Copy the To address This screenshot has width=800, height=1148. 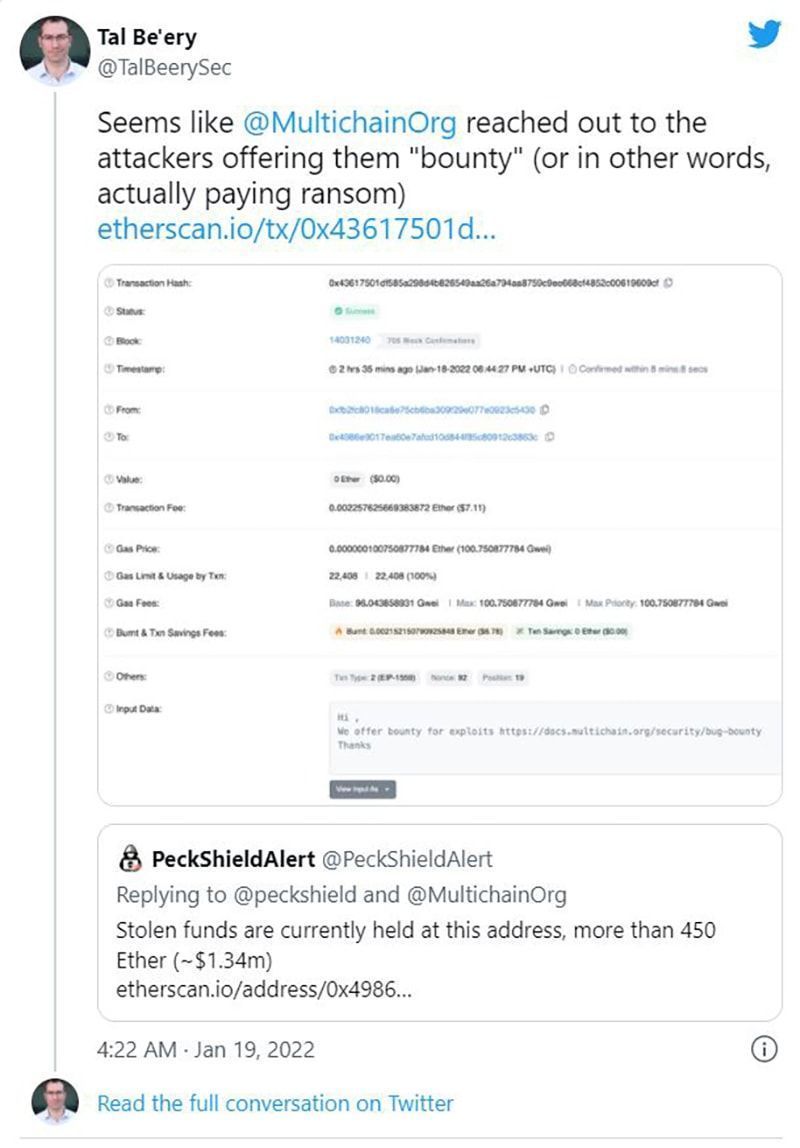point(550,436)
